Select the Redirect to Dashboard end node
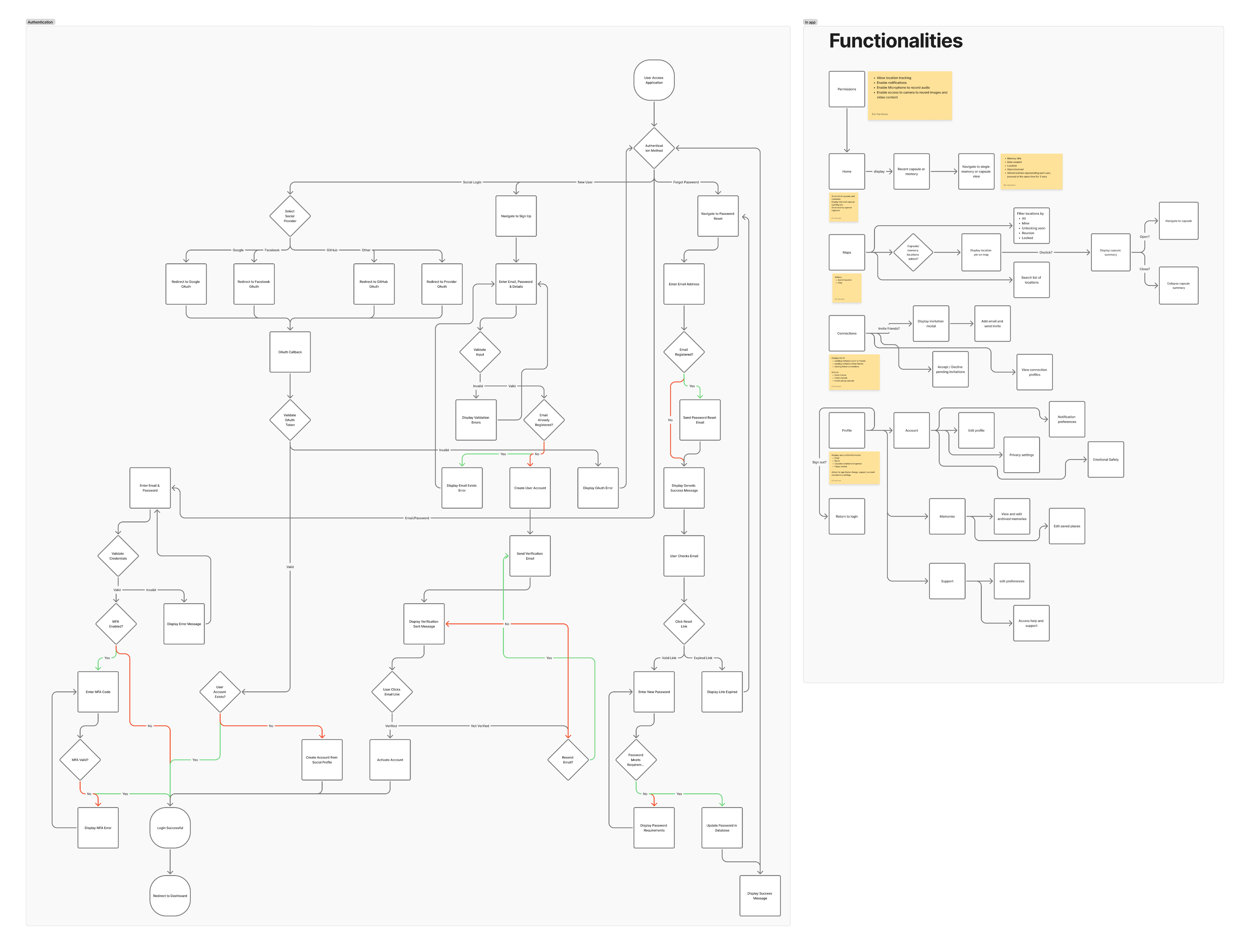The image size is (1250, 952). click(170, 896)
